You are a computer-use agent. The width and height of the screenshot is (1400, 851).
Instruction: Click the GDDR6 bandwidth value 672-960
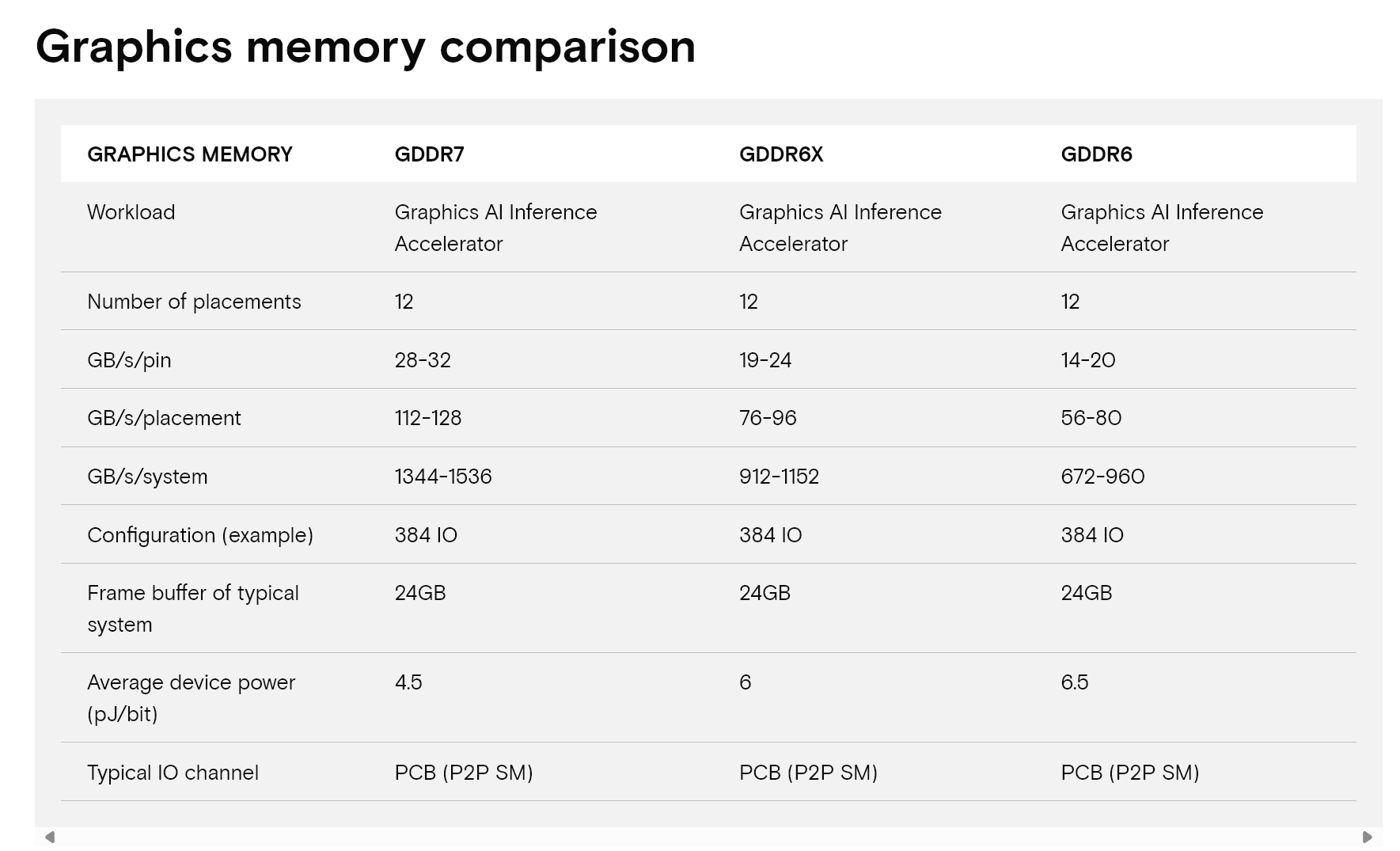coord(1102,477)
